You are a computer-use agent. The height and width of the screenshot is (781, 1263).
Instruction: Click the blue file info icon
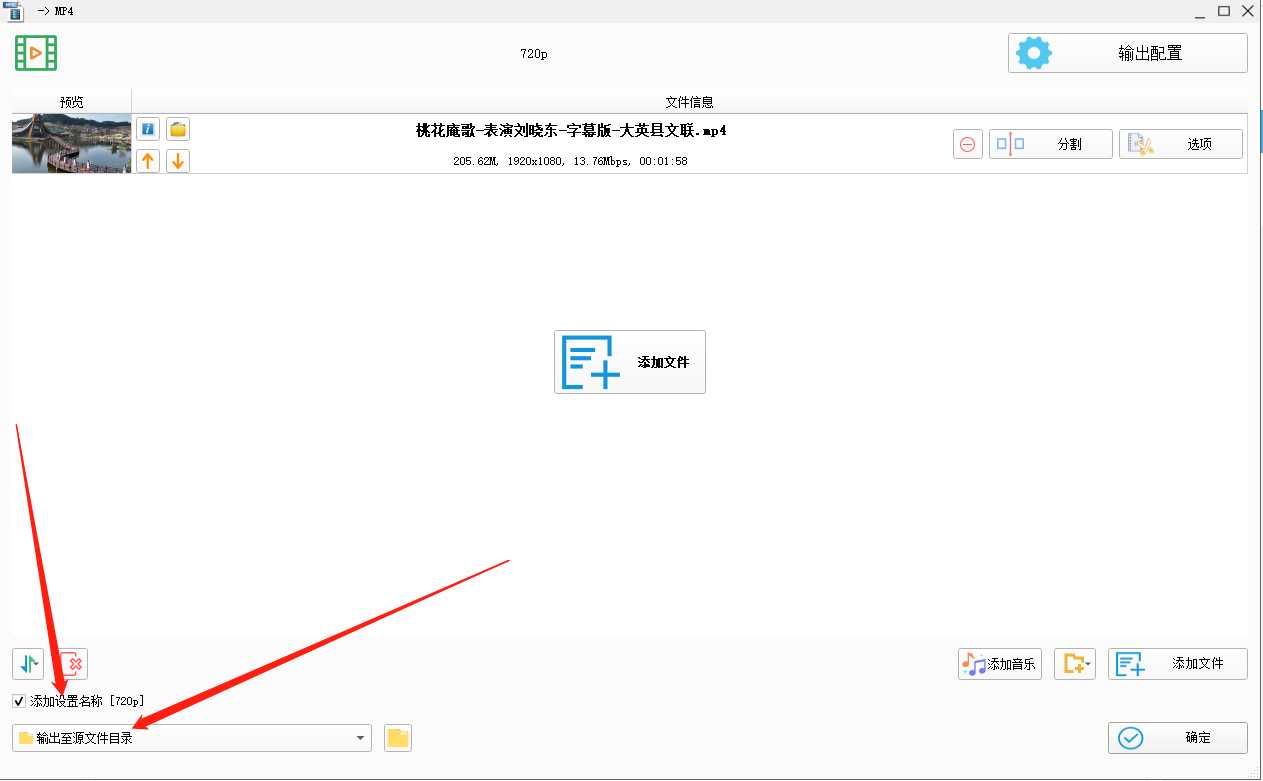tap(148, 129)
